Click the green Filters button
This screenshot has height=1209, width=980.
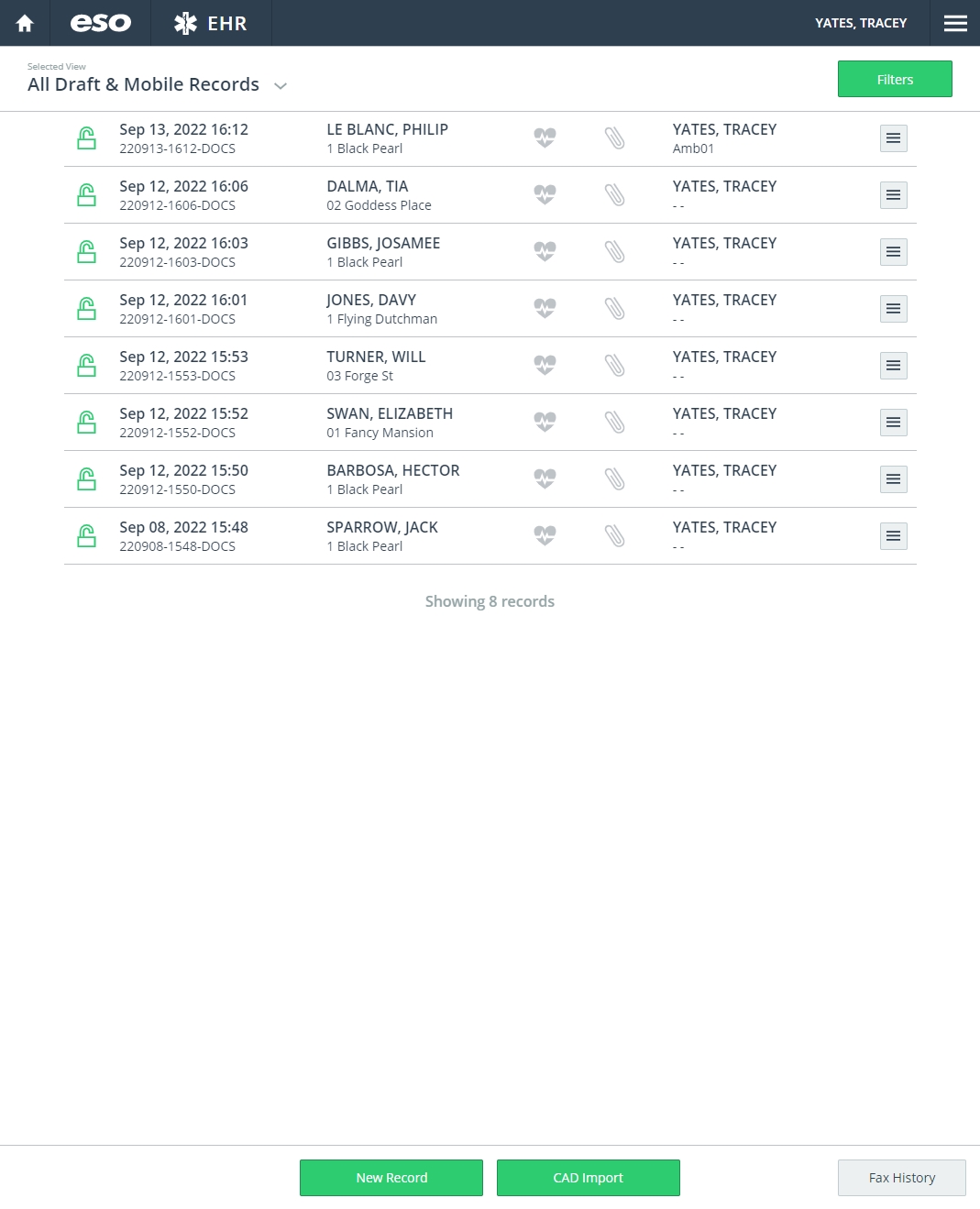(x=895, y=80)
